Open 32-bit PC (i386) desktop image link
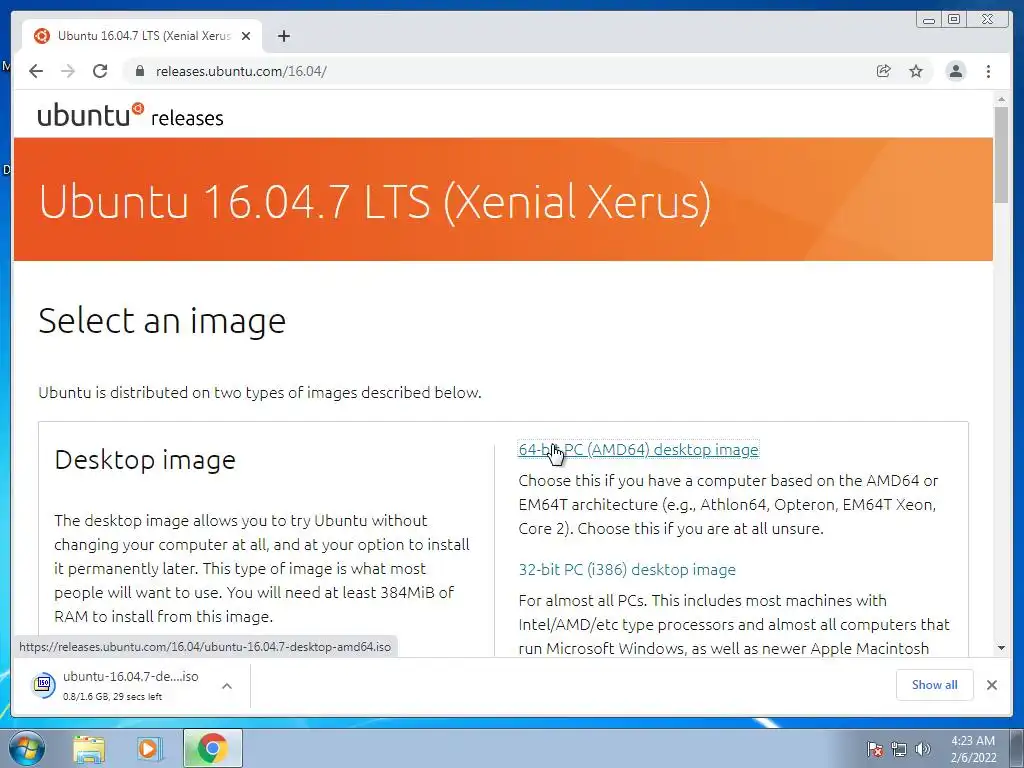Viewport: 1024px width, 768px height. (627, 569)
